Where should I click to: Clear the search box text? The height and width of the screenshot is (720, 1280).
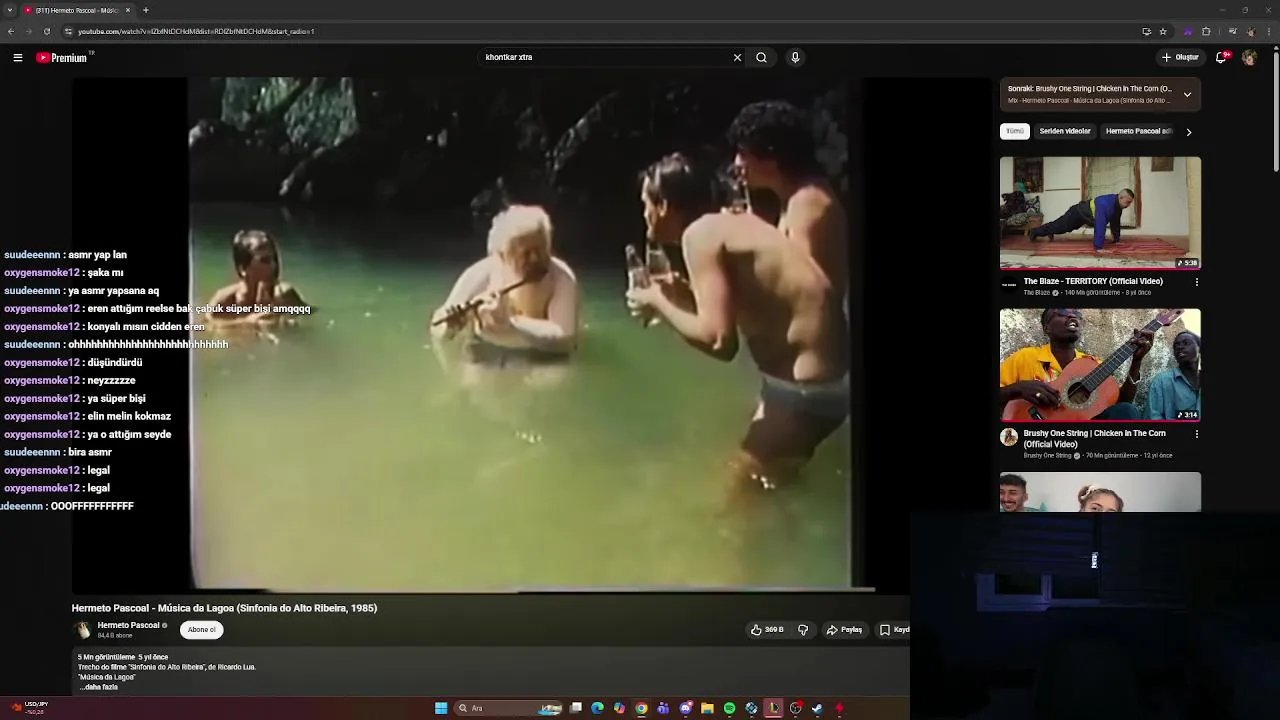tap(738, 57)
